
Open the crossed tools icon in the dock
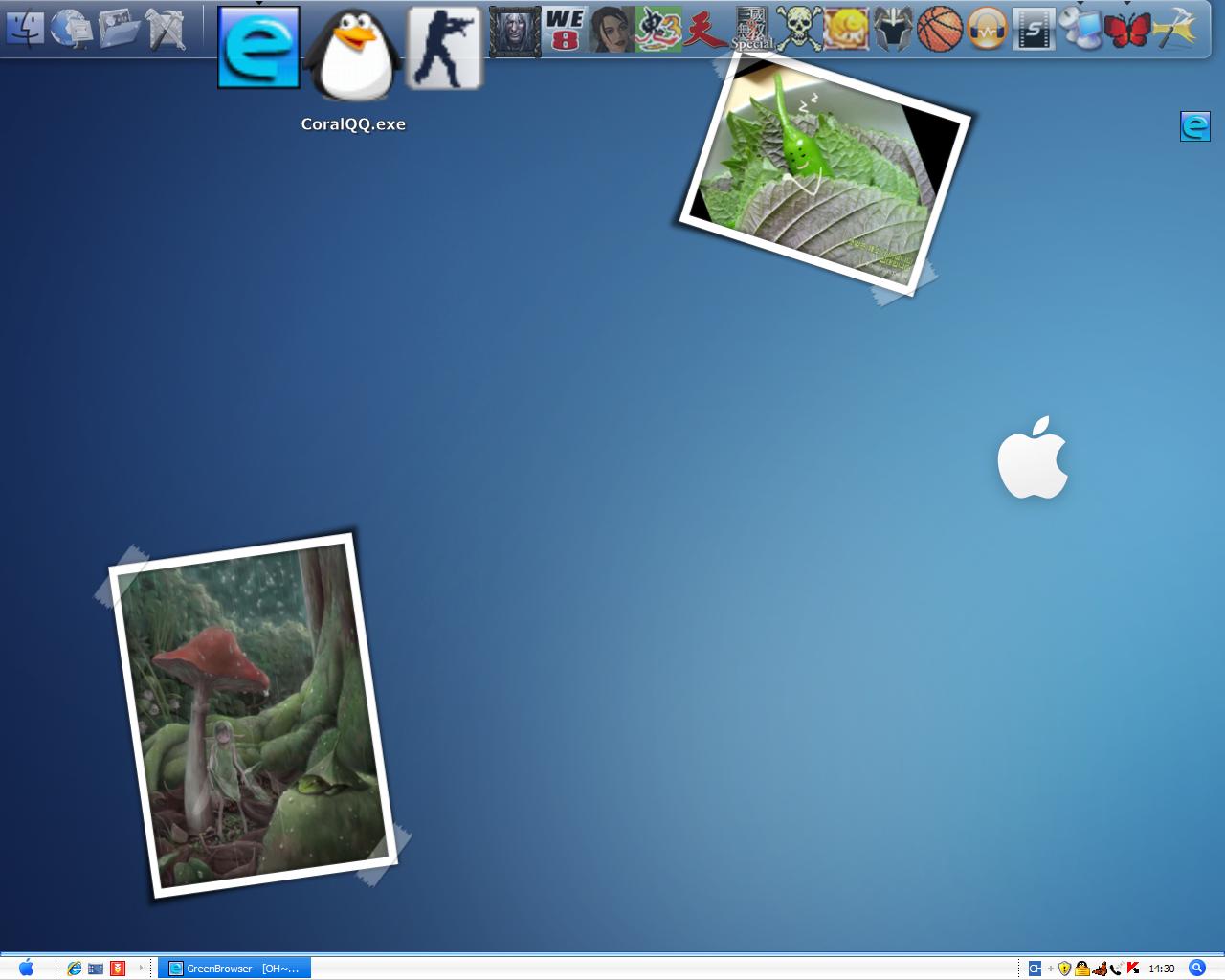pos(166,29)
